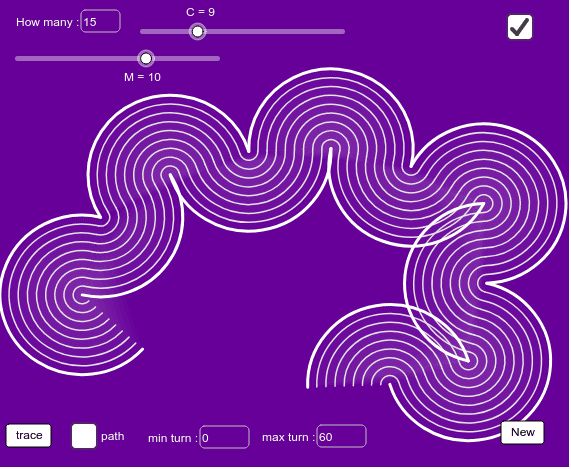Click the trace button
The height and width of the screenshot is (469, 571).
(x=29, y=436)
